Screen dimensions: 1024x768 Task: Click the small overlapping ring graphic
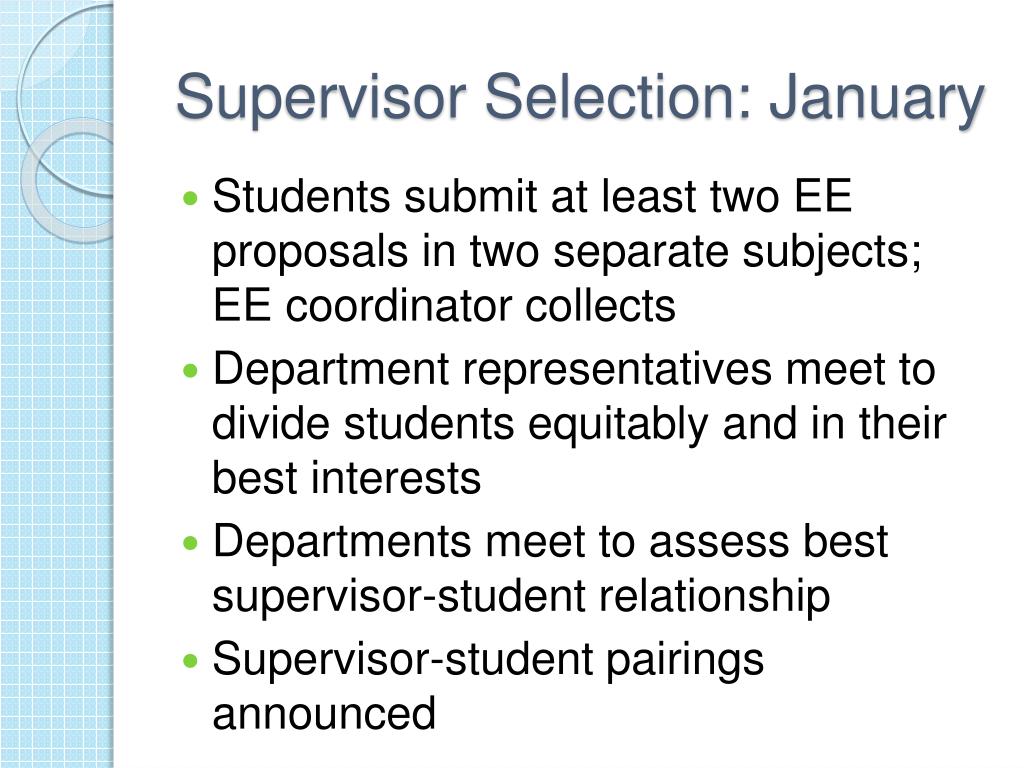pos(69,180)
